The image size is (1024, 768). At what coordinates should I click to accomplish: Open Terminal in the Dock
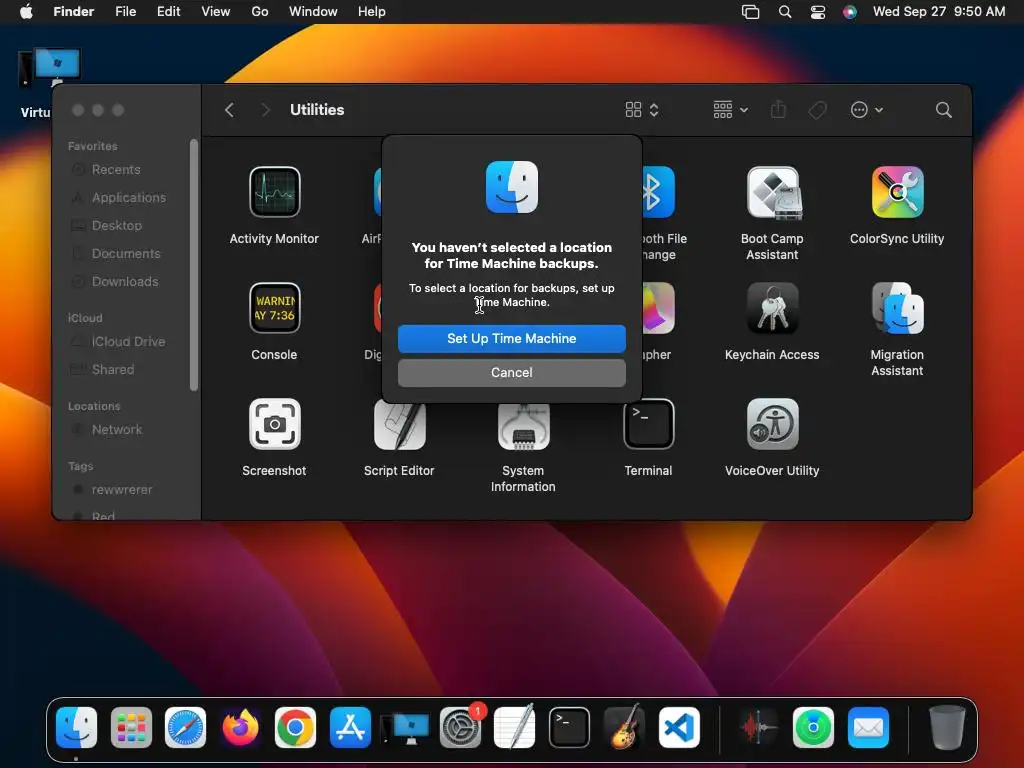click(x=569, y=728)
